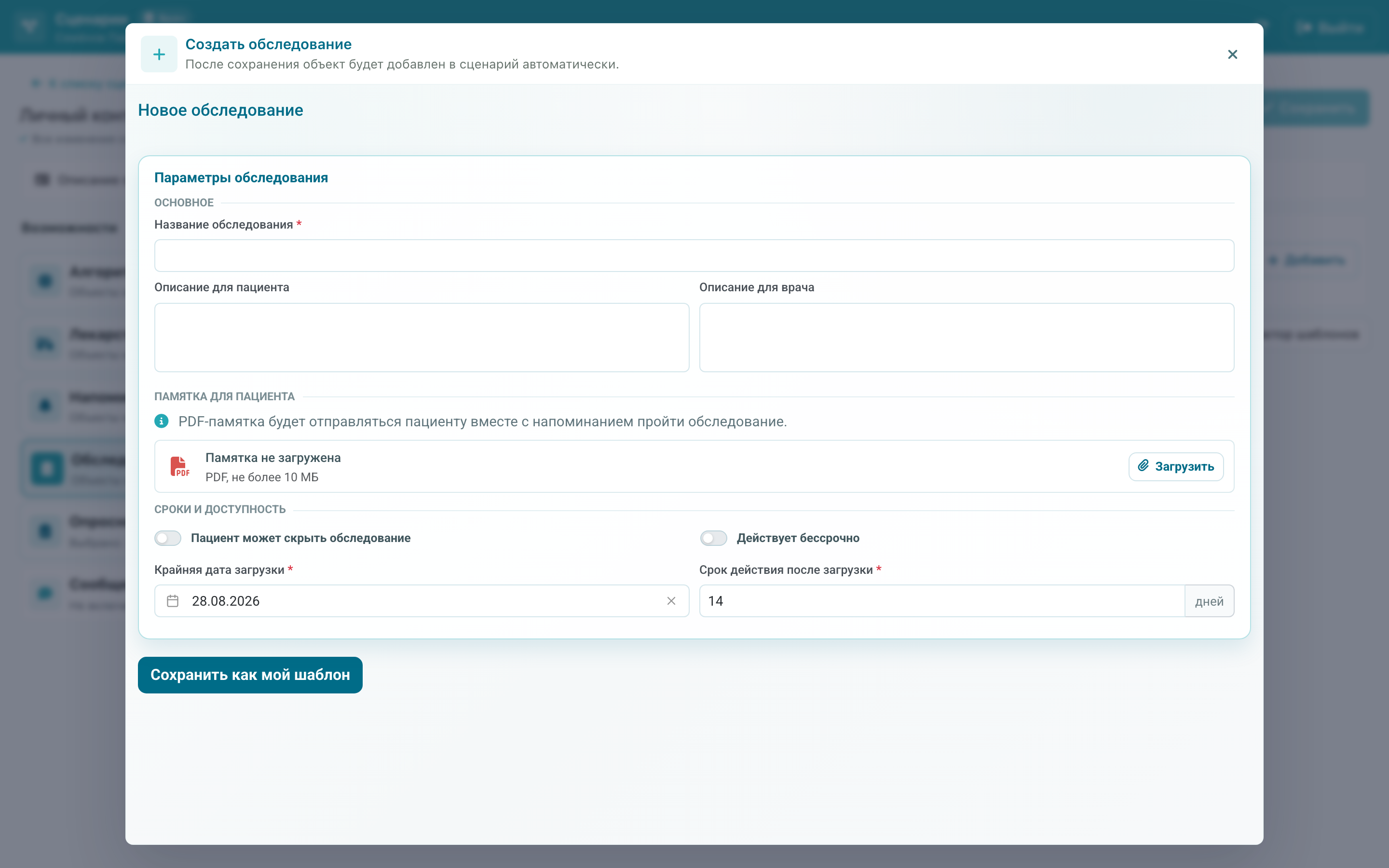Enable Пациент может скрыть обследование toggle
This screenshot has width=1389, height=868.
pyautogui.click(x=168, y=538)
